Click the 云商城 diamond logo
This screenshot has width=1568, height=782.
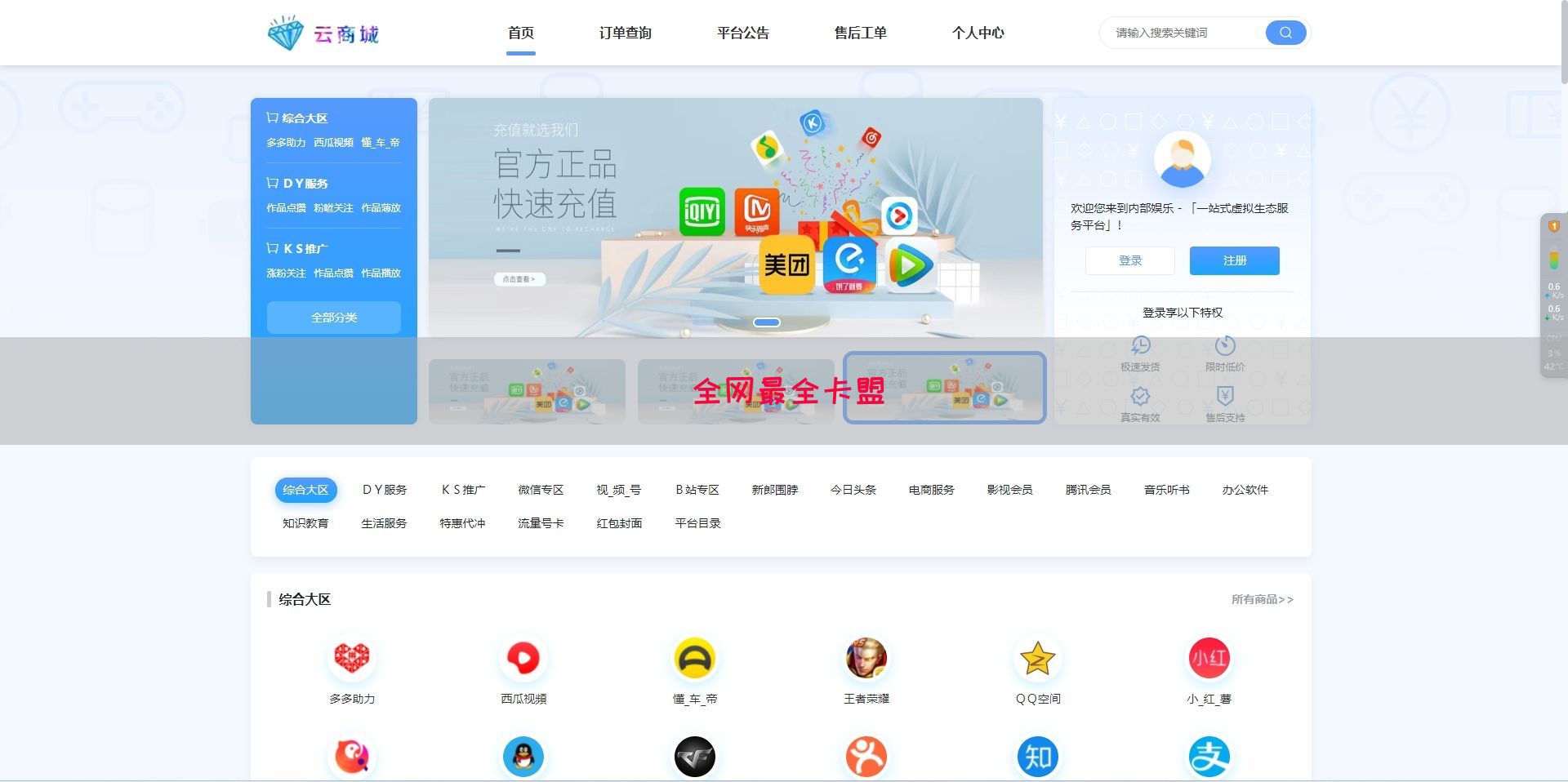[x=323, y=33]
